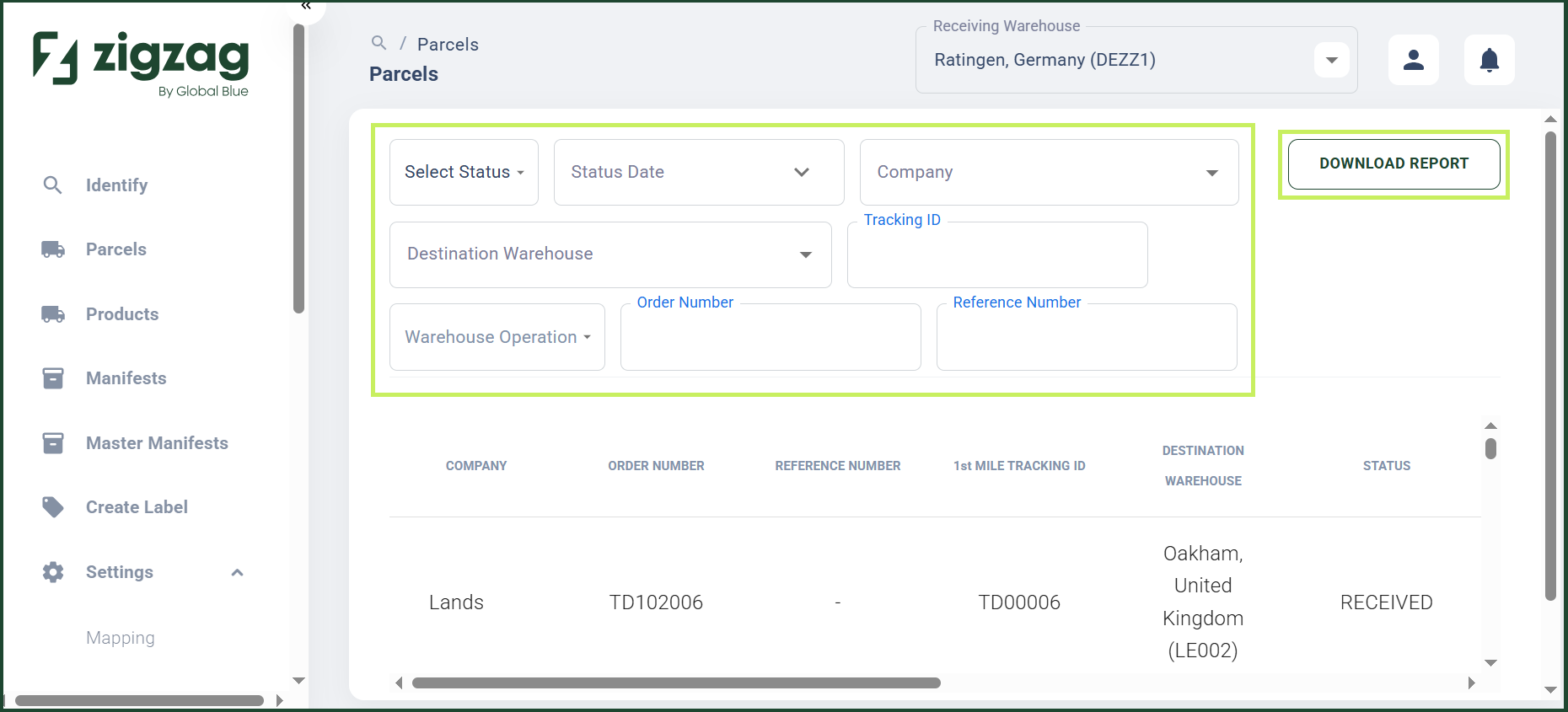
Task: Focus the Reference Number input field
Action: [1087, 337]
